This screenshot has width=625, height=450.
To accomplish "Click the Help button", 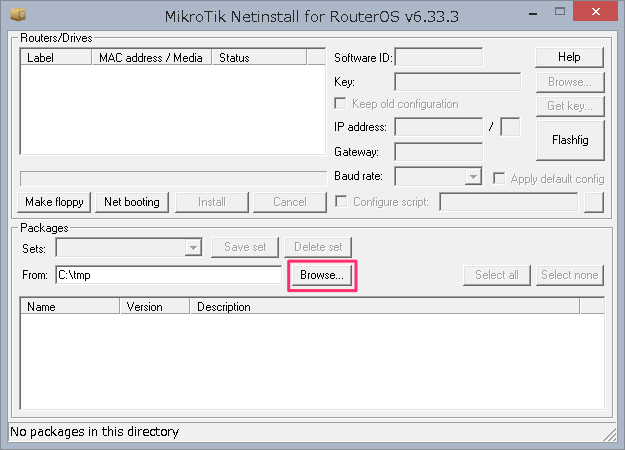I will point(569,57).
